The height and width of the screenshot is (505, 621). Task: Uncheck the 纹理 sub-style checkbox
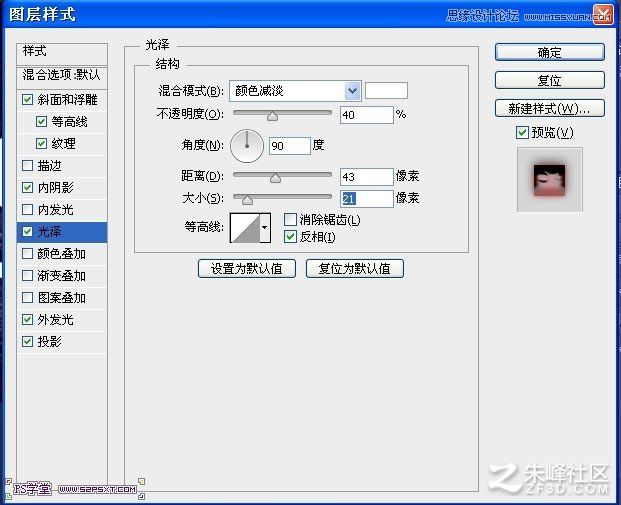pyautogui.click(x=41, y=143)
